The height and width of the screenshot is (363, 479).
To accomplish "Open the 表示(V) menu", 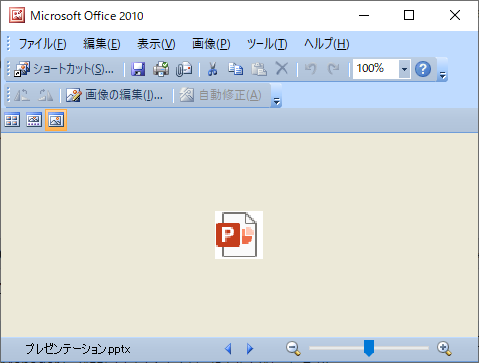I will 156,44.
